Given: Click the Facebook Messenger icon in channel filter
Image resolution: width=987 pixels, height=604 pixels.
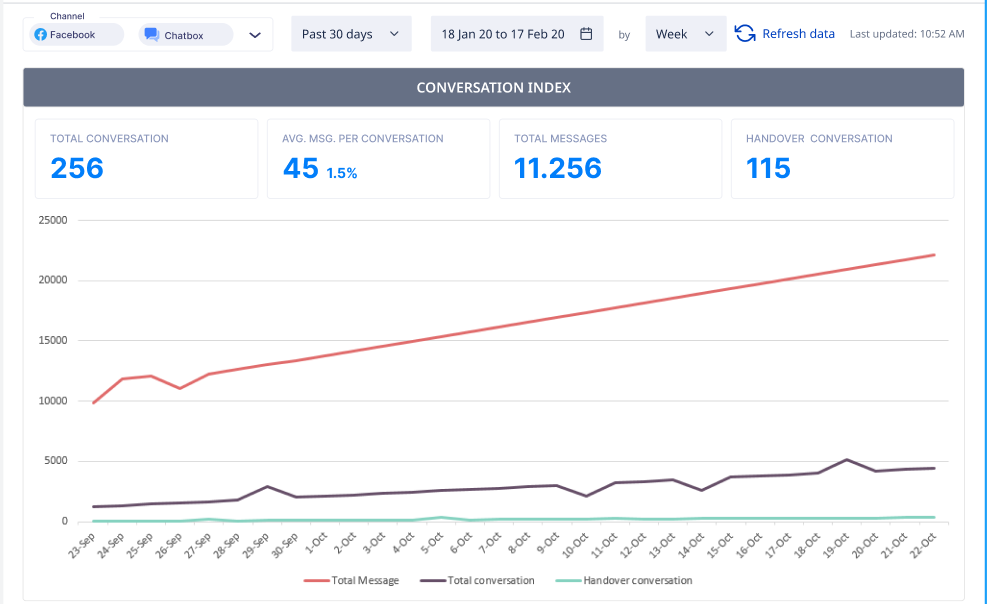Looking at the screenshot, I should pos(41,35).
